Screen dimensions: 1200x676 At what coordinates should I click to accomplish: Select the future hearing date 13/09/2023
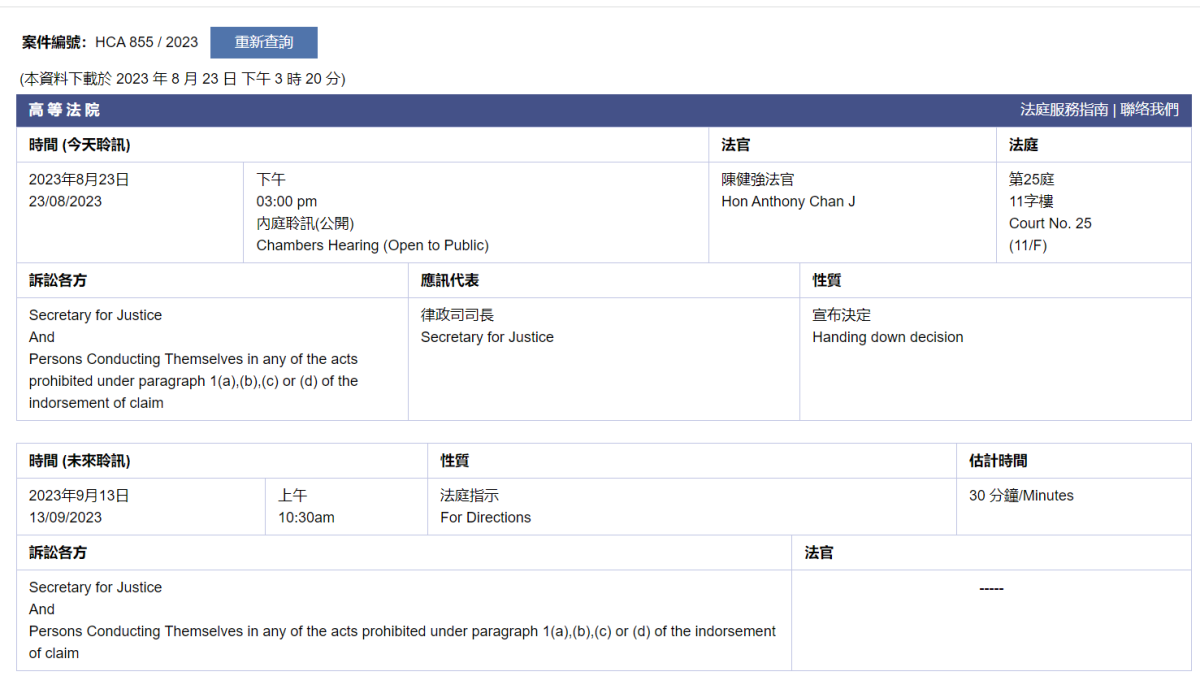tap(66, 517)
